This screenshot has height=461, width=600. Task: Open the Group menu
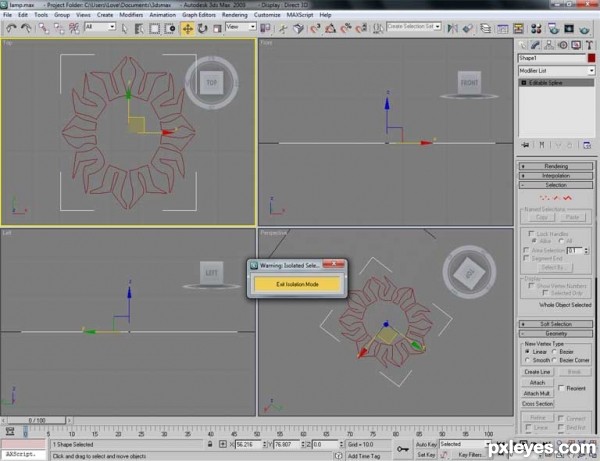click(x=62, y=15)
